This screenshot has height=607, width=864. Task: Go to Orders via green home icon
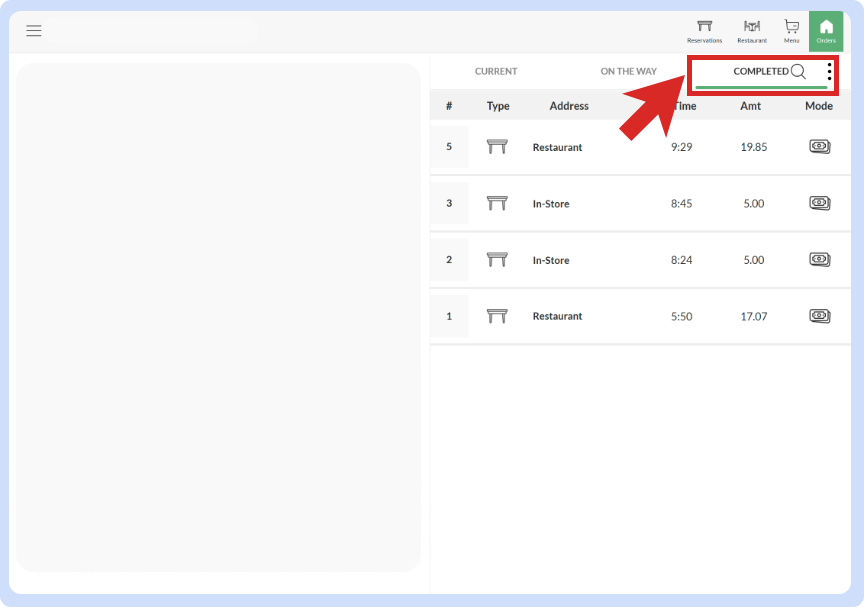[826, 30]
